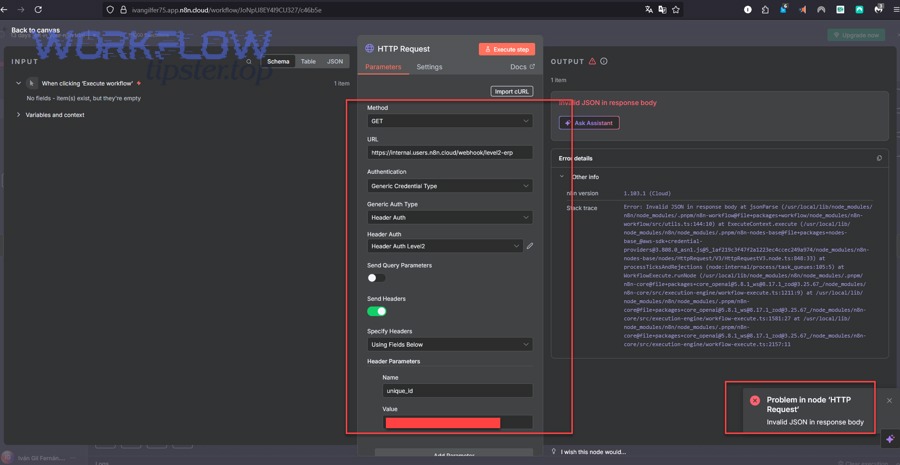Open the blue badge extension icon
The height and width of the screenshot is (465, 900).
(784, 9)
